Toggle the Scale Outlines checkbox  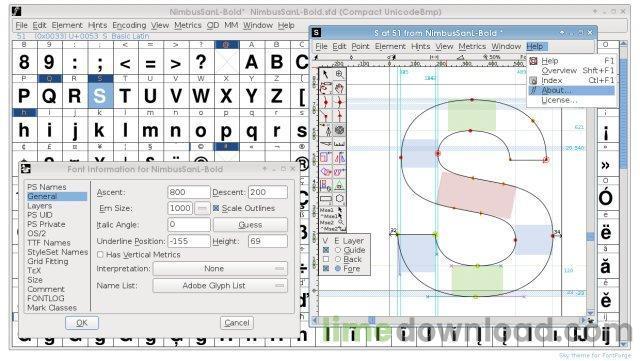click(216, 208)
